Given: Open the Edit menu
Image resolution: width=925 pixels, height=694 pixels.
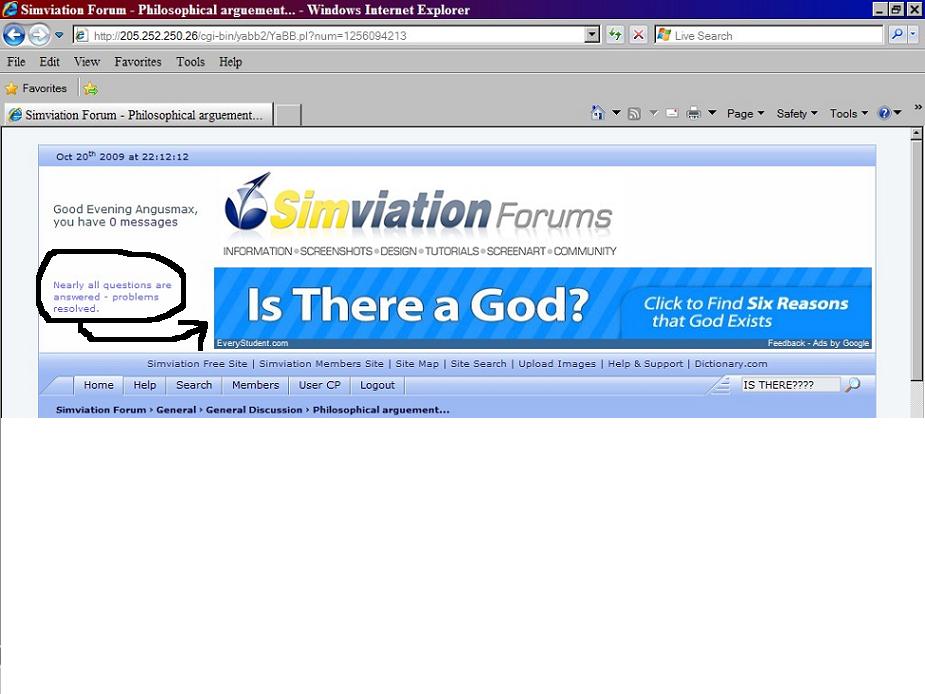Looking at the screenshot, I should pyautogui.click(x=50, y=62).
